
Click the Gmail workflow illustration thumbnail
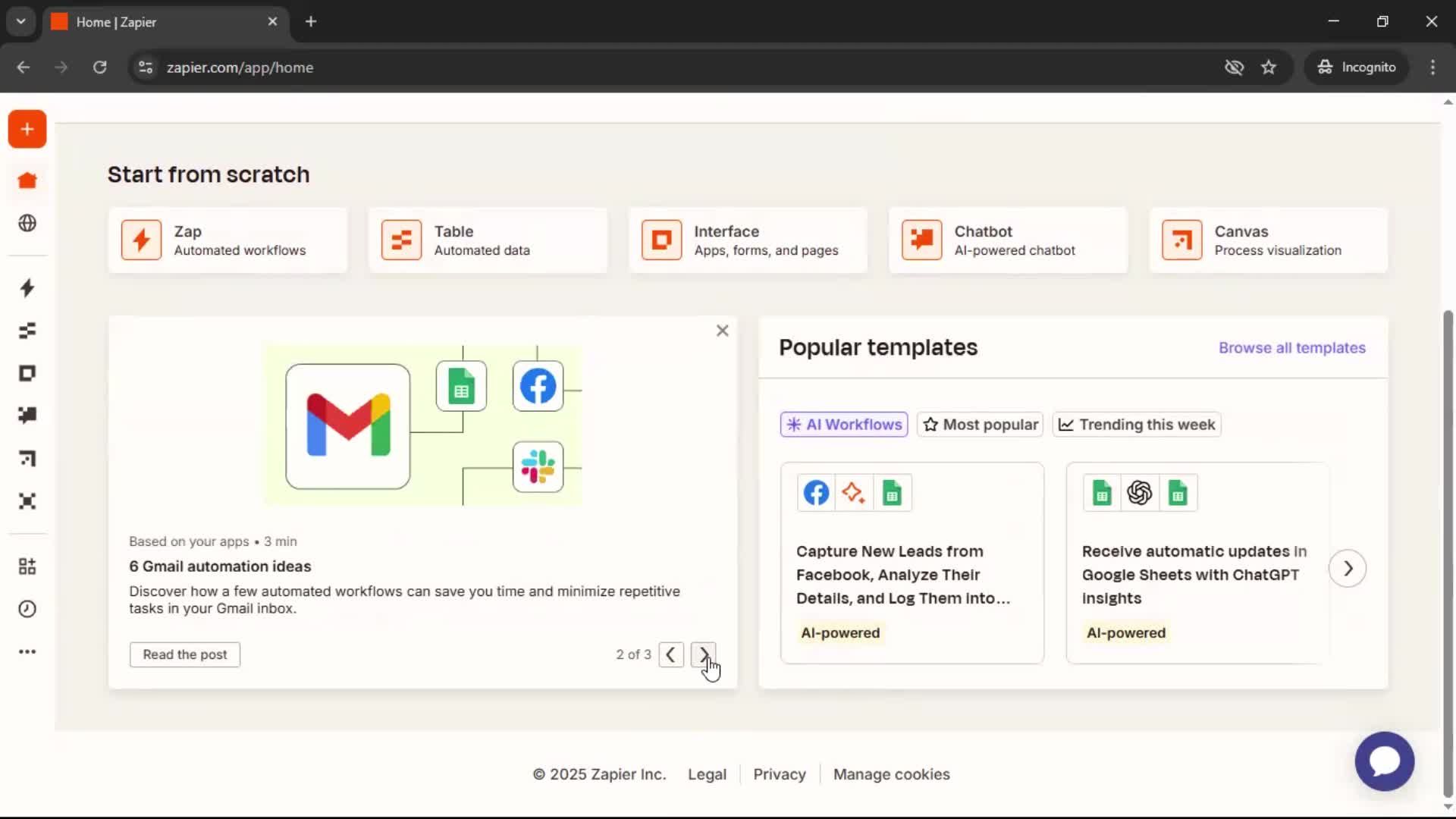point(422,425)
